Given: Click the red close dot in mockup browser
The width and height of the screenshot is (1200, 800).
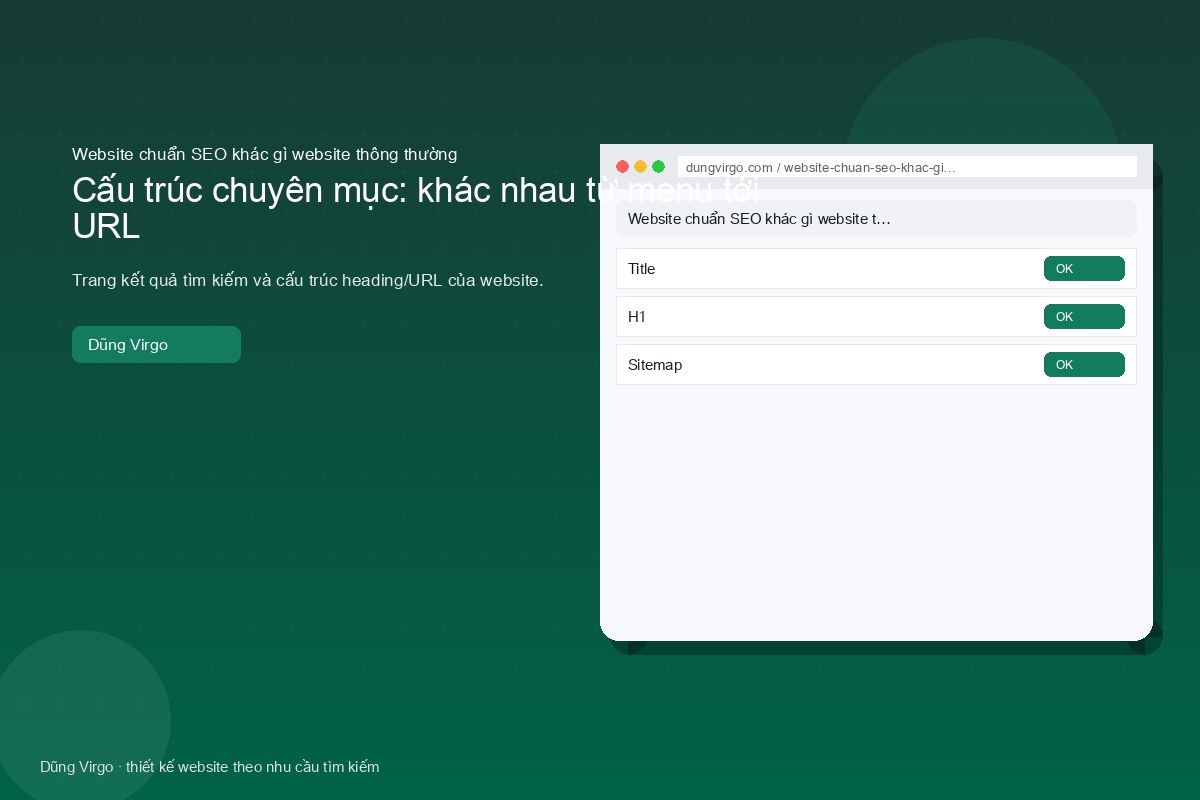Looking at the screenshot, I should point(622,167).
